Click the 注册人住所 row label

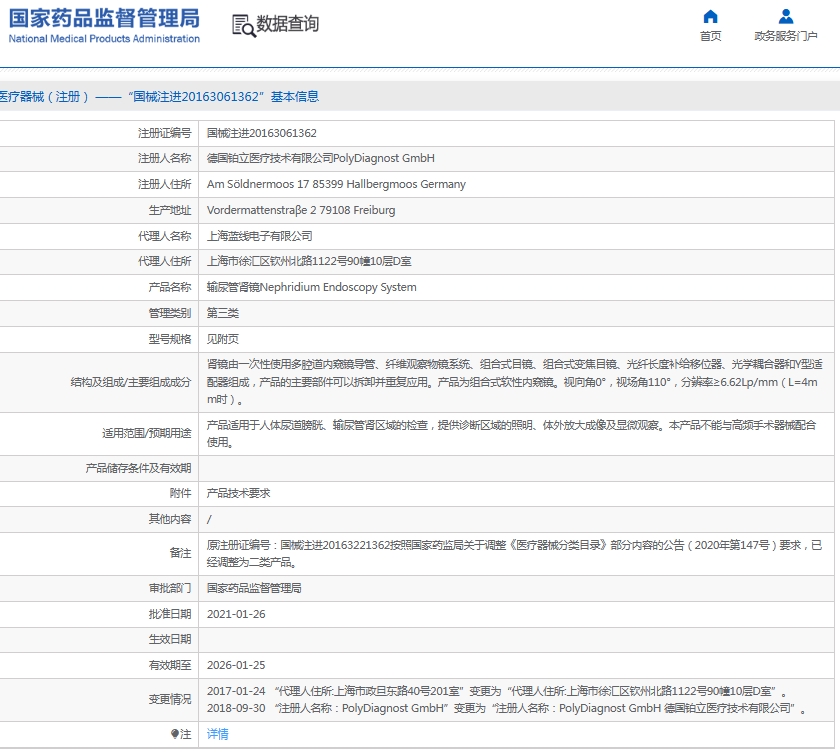164,184
